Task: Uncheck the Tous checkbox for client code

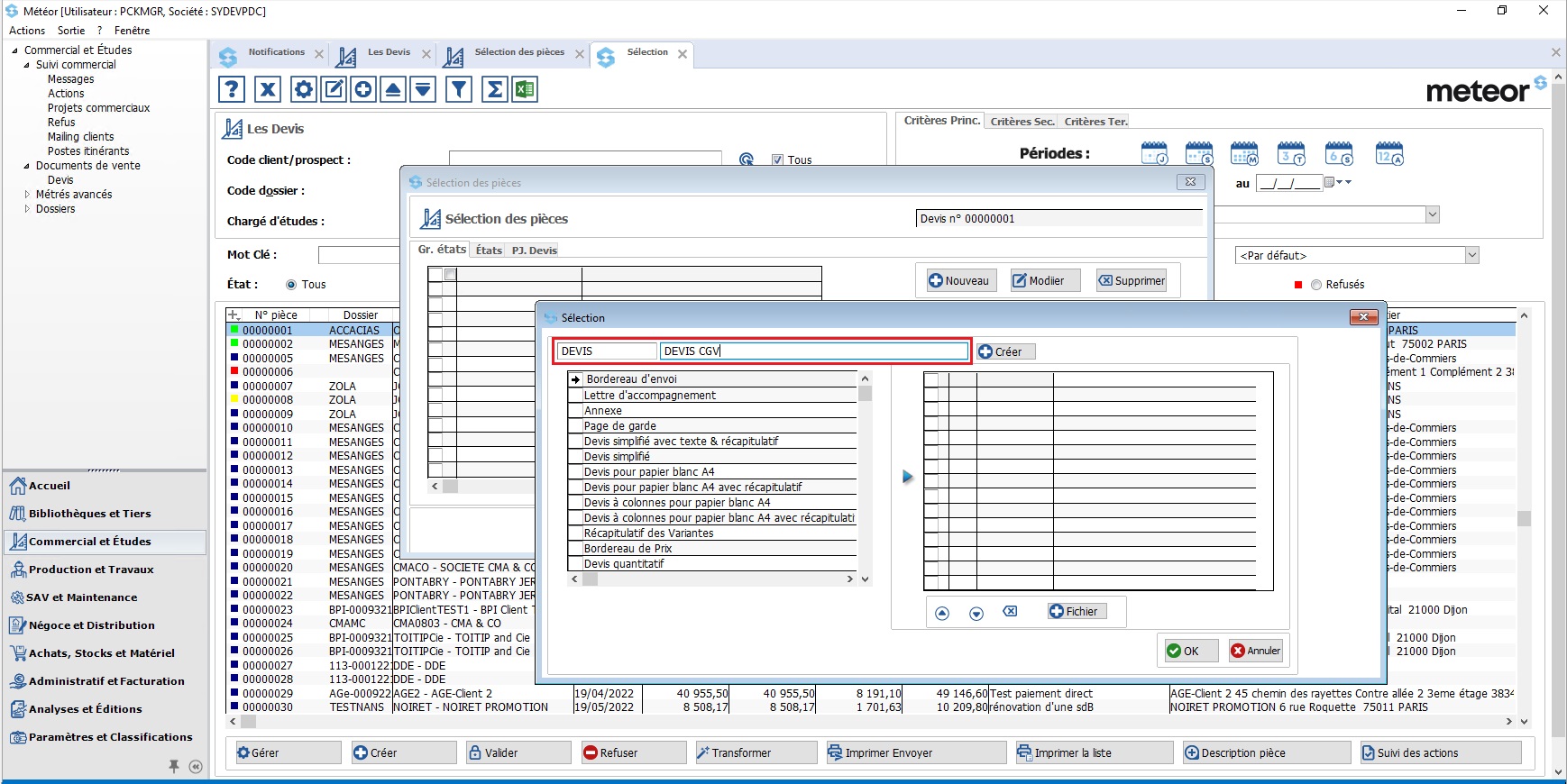Action: pos(777,160)
